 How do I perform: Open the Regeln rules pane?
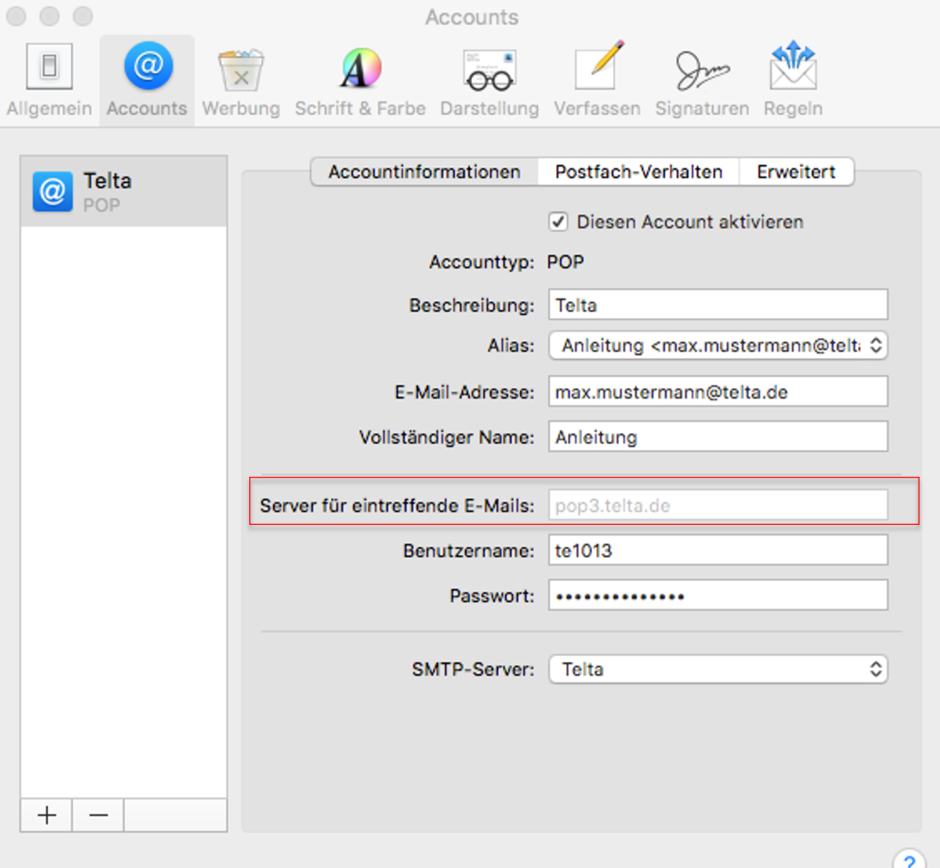pyautogui.click(x=793, y=80)
